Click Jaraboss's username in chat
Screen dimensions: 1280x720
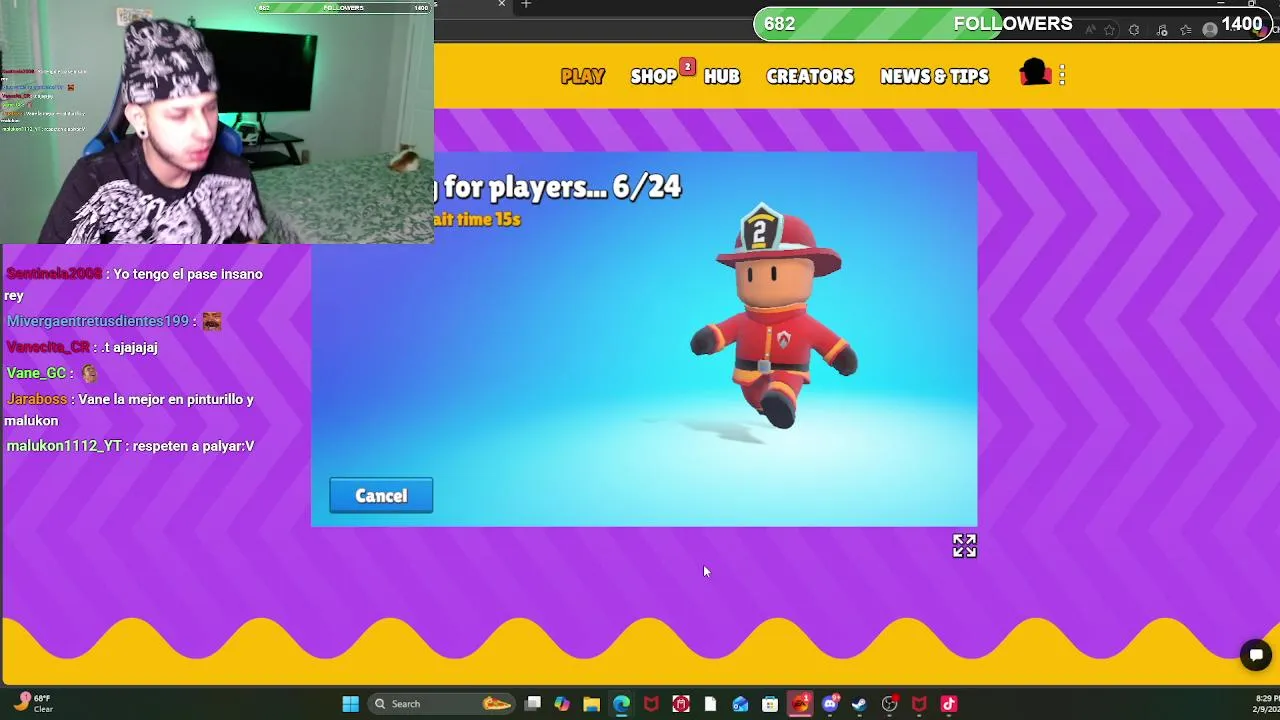point(37,399)
